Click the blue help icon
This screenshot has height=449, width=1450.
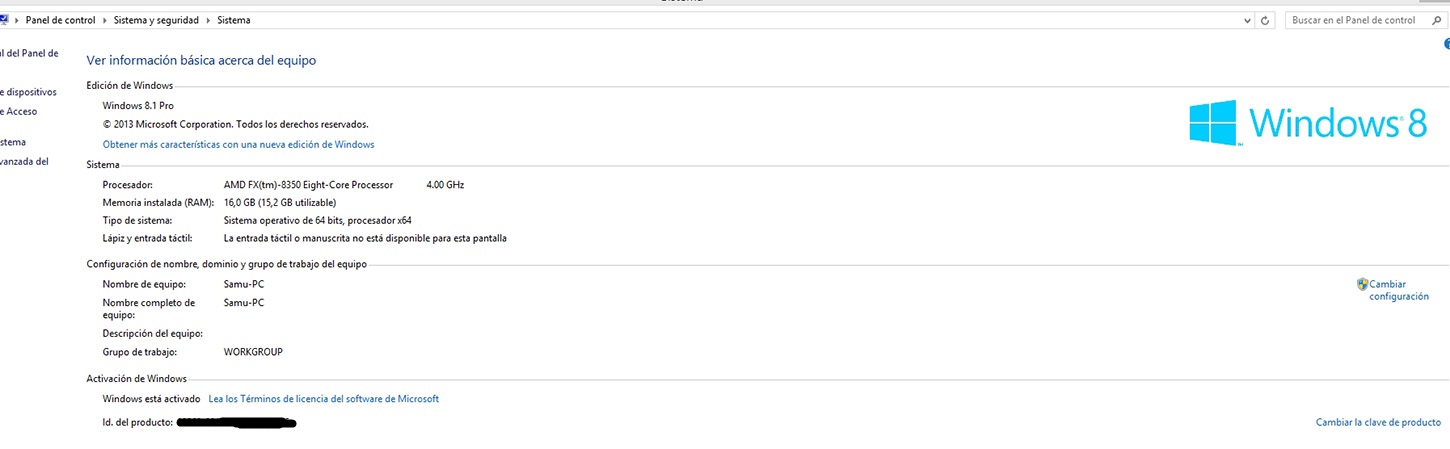pyautogui.click(x=1446, y=43)
